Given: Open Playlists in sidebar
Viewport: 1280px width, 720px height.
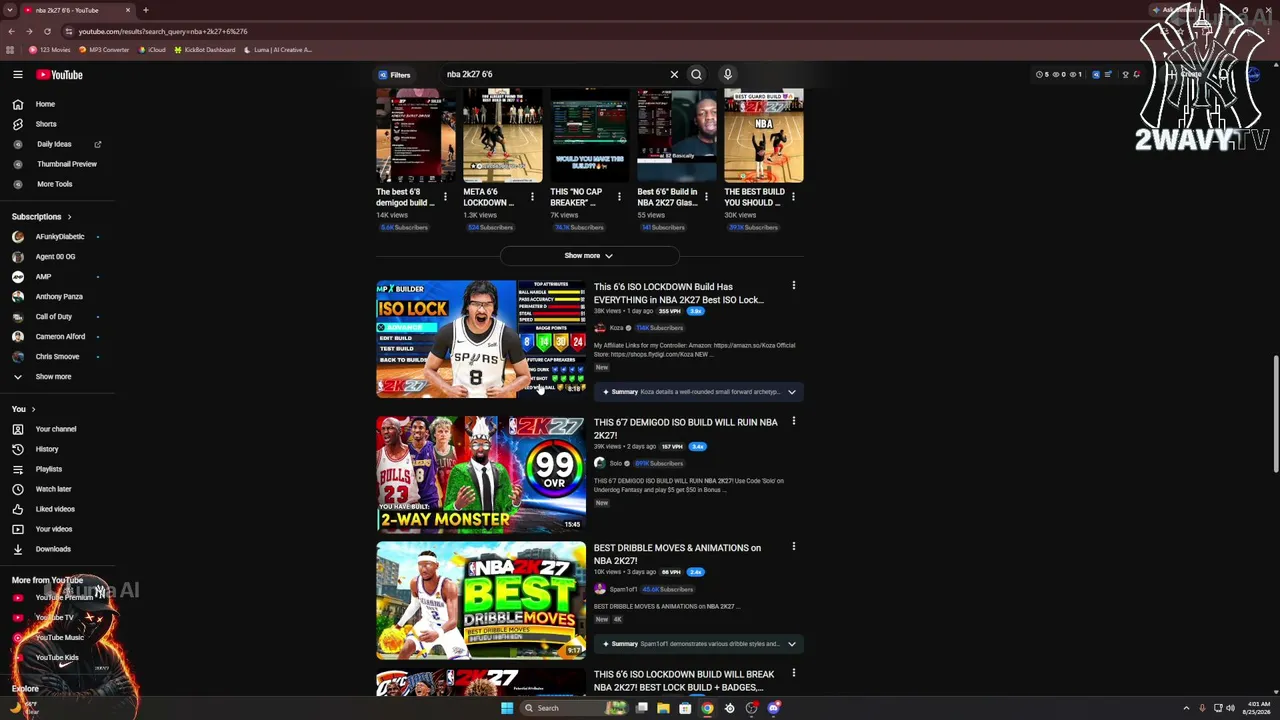Looking at the screenshot, I should point(49,469).
